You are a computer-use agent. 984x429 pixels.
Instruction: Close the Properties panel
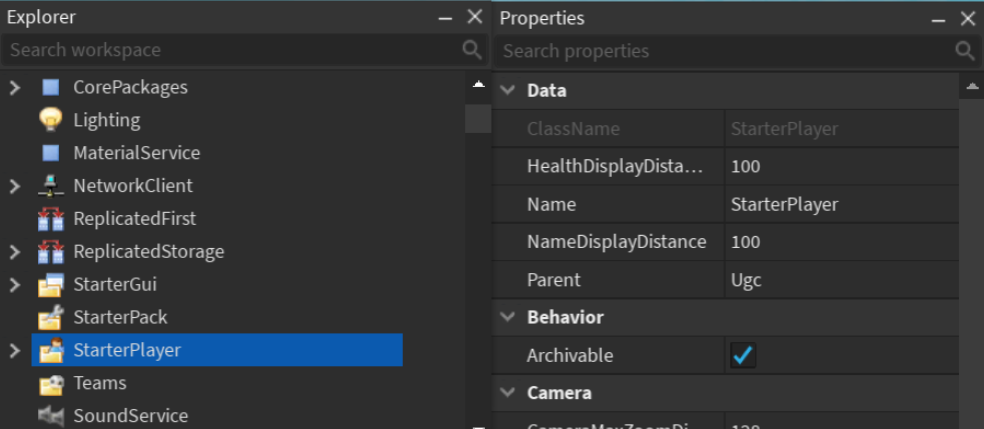(968, 19)
